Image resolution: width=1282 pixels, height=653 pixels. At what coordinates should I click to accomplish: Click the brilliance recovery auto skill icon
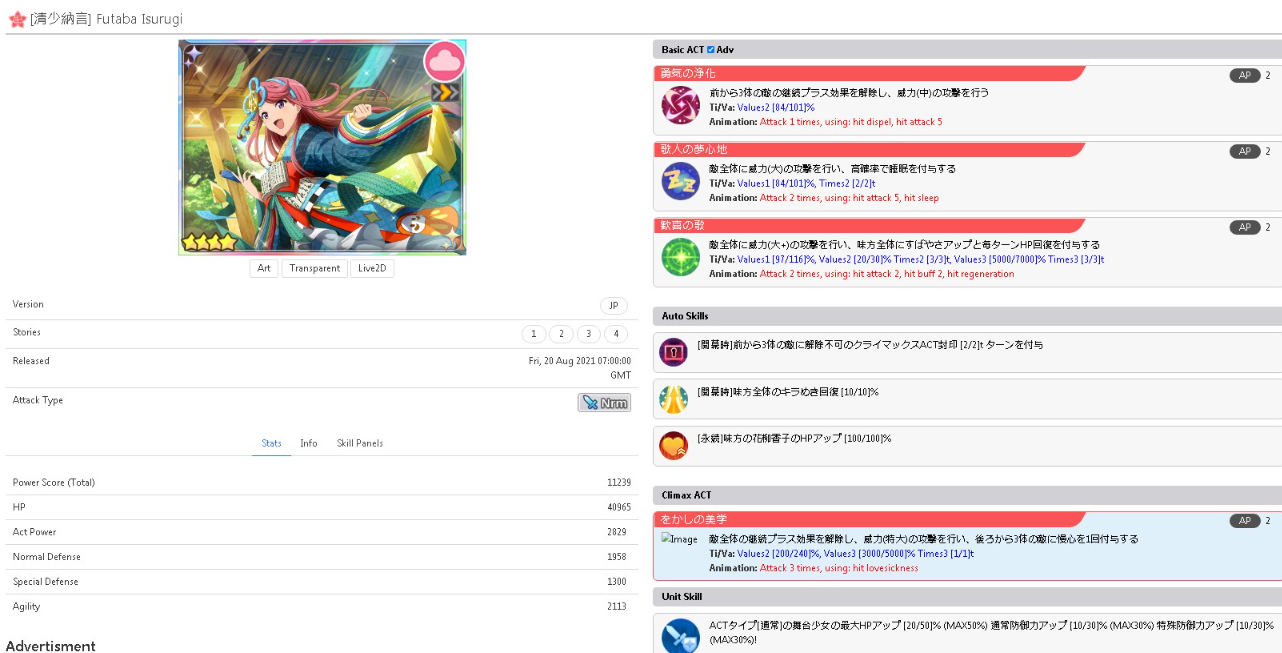(x=673, y=399)
